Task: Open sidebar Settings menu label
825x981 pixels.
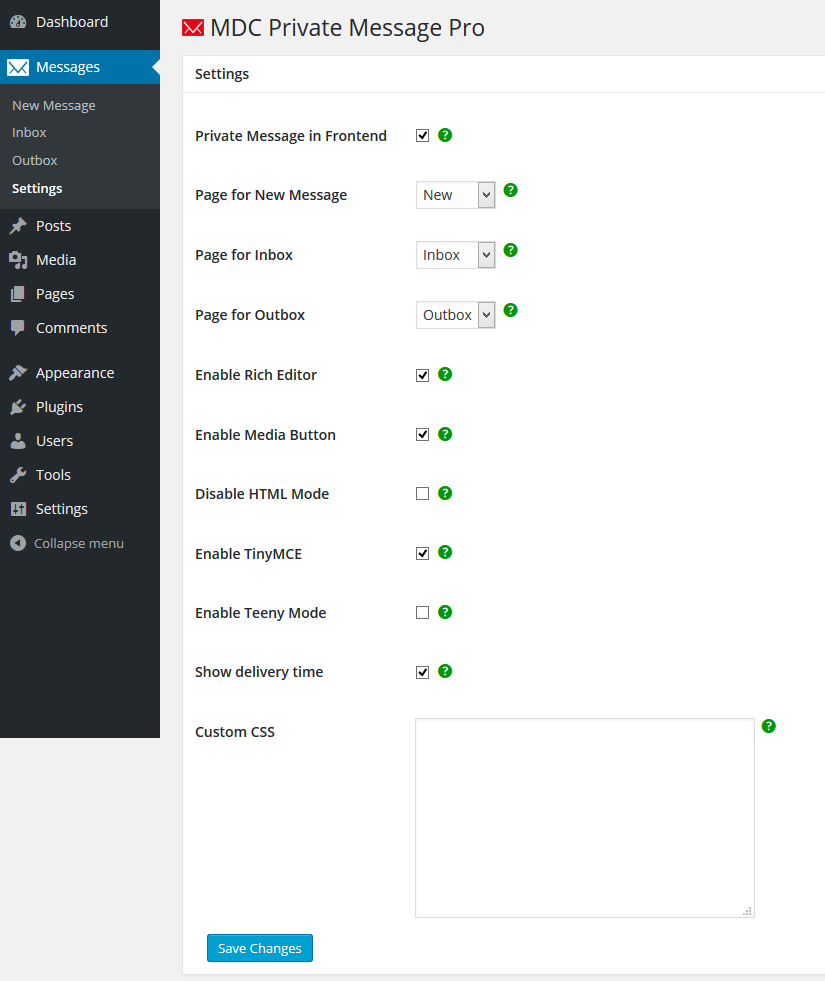Action: [61, 509]
